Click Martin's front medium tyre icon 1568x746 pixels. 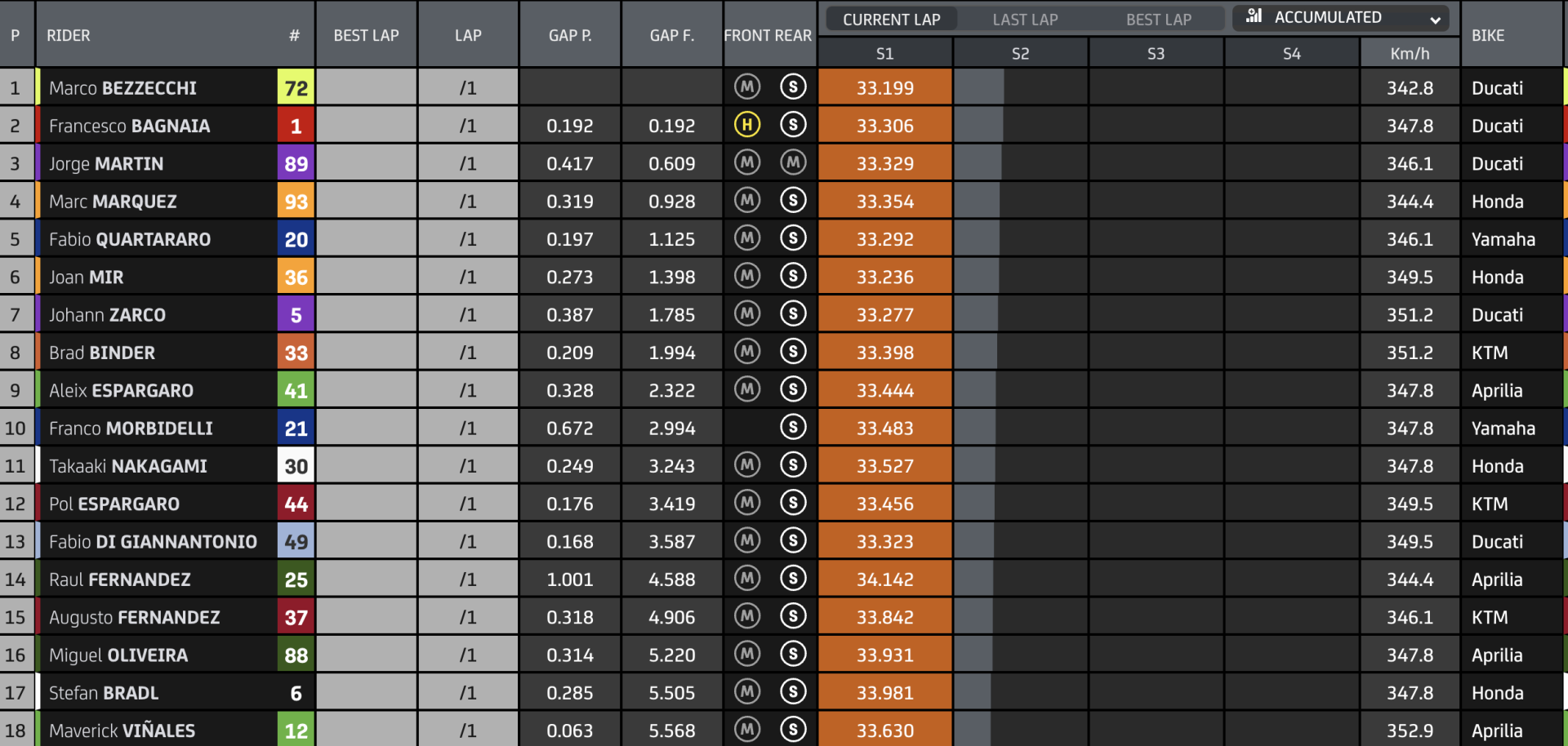tap(746, 162)
